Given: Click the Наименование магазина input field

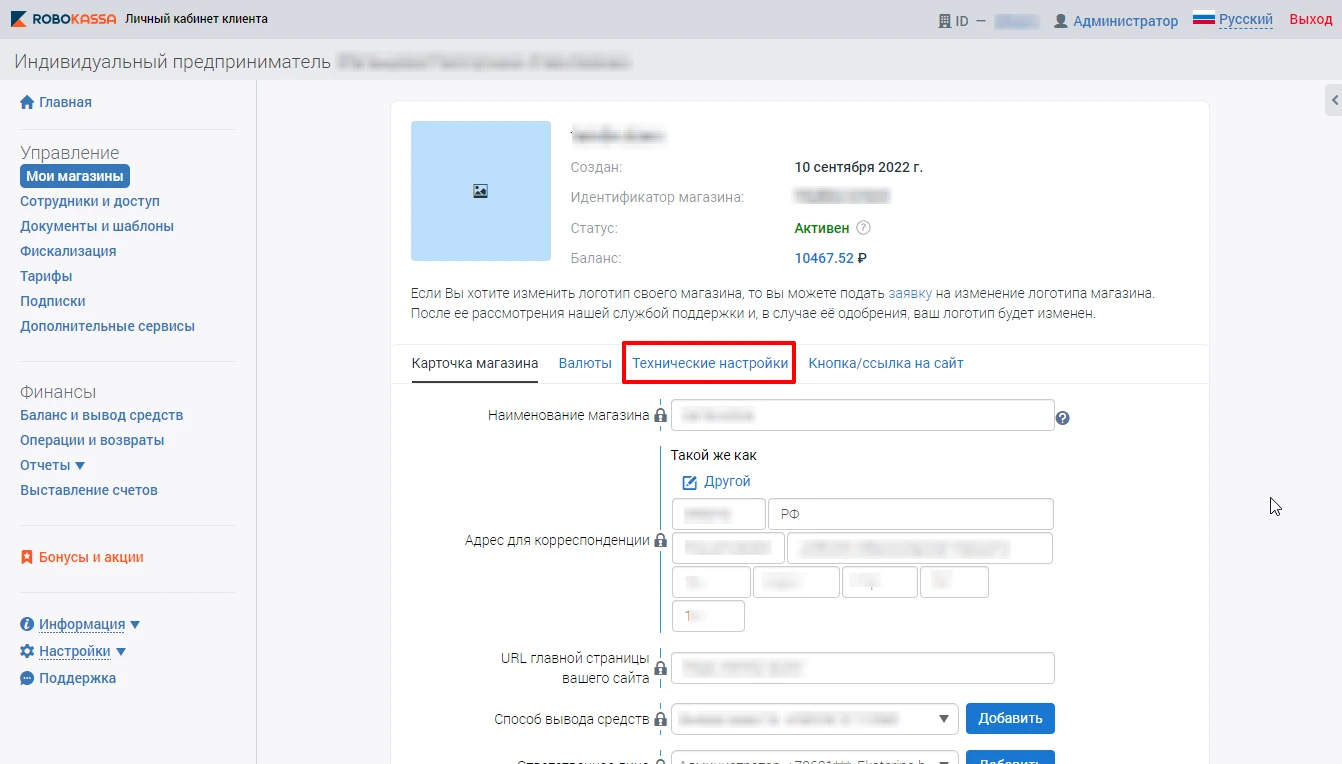Looking at the screenshot, I should click(x=862, y=415).
